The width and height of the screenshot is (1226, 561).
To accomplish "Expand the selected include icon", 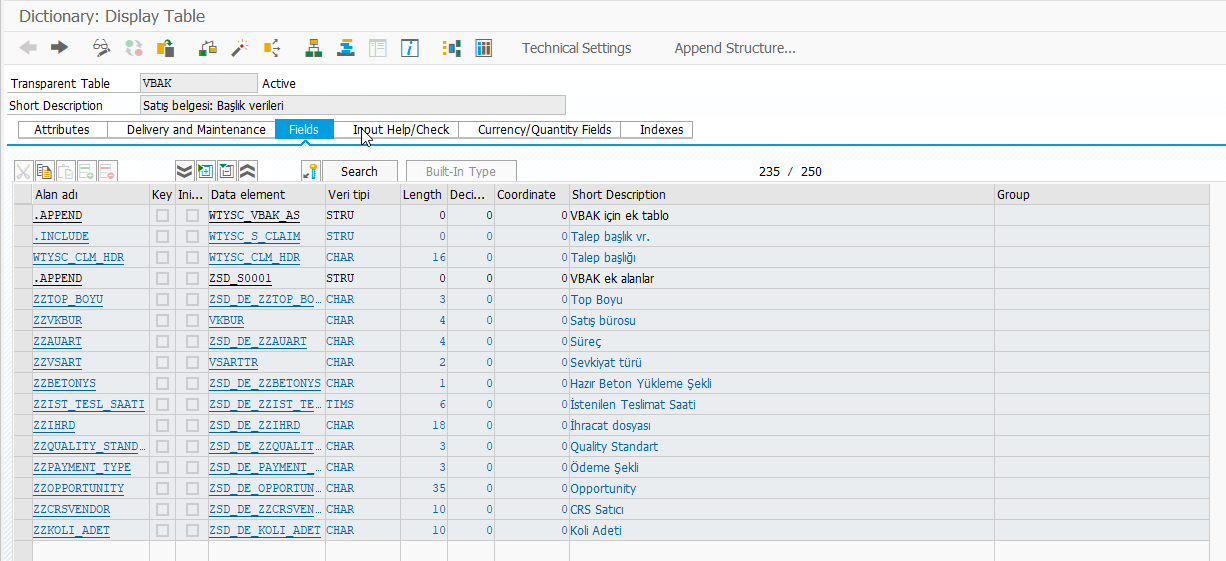I will click(205, 171).
